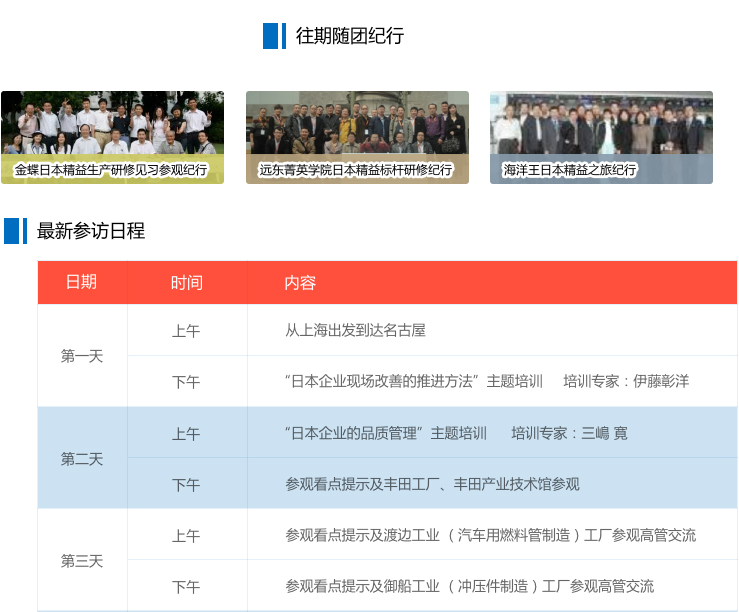Image resolution: width=739 pixels, height=612 pixels.
Task: Select the 第三天 date cell
Action: (x=82, y=561)
